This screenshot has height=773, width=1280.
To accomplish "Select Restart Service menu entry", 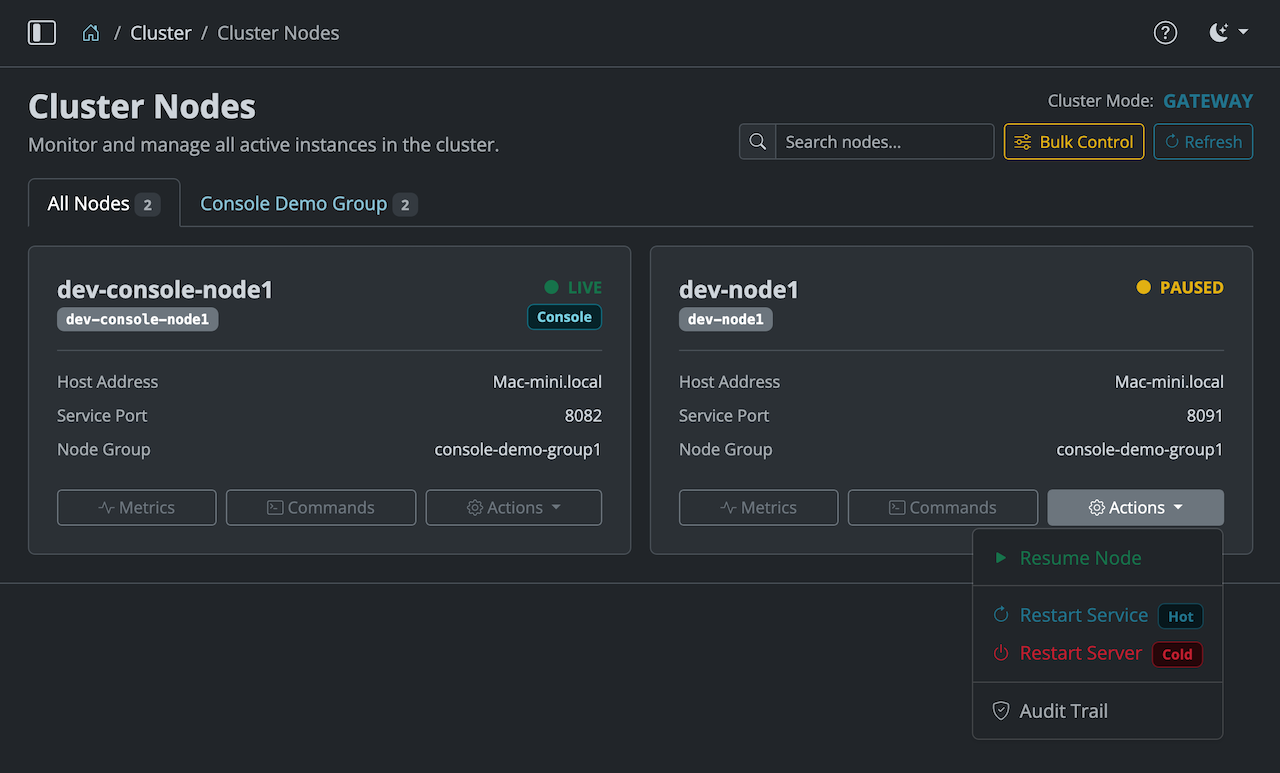I will 1098,615.
